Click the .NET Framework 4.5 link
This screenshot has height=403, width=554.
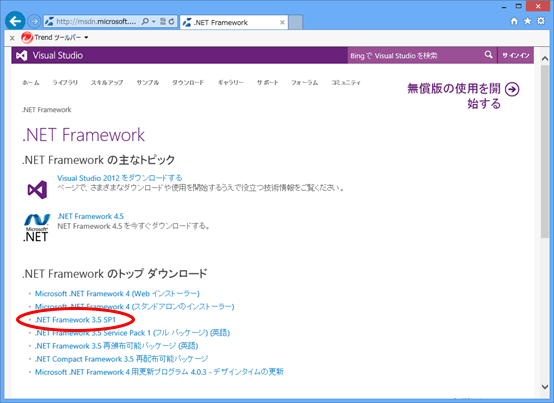coord(91,216)
